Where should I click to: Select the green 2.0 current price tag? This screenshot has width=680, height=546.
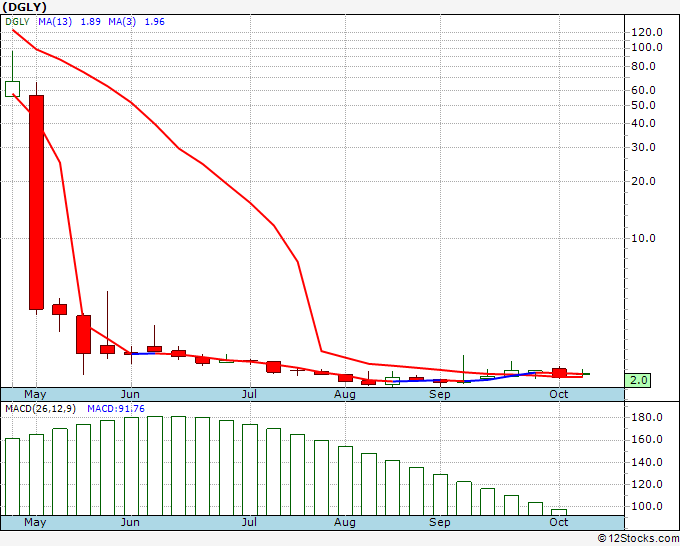tap(638, 380)
